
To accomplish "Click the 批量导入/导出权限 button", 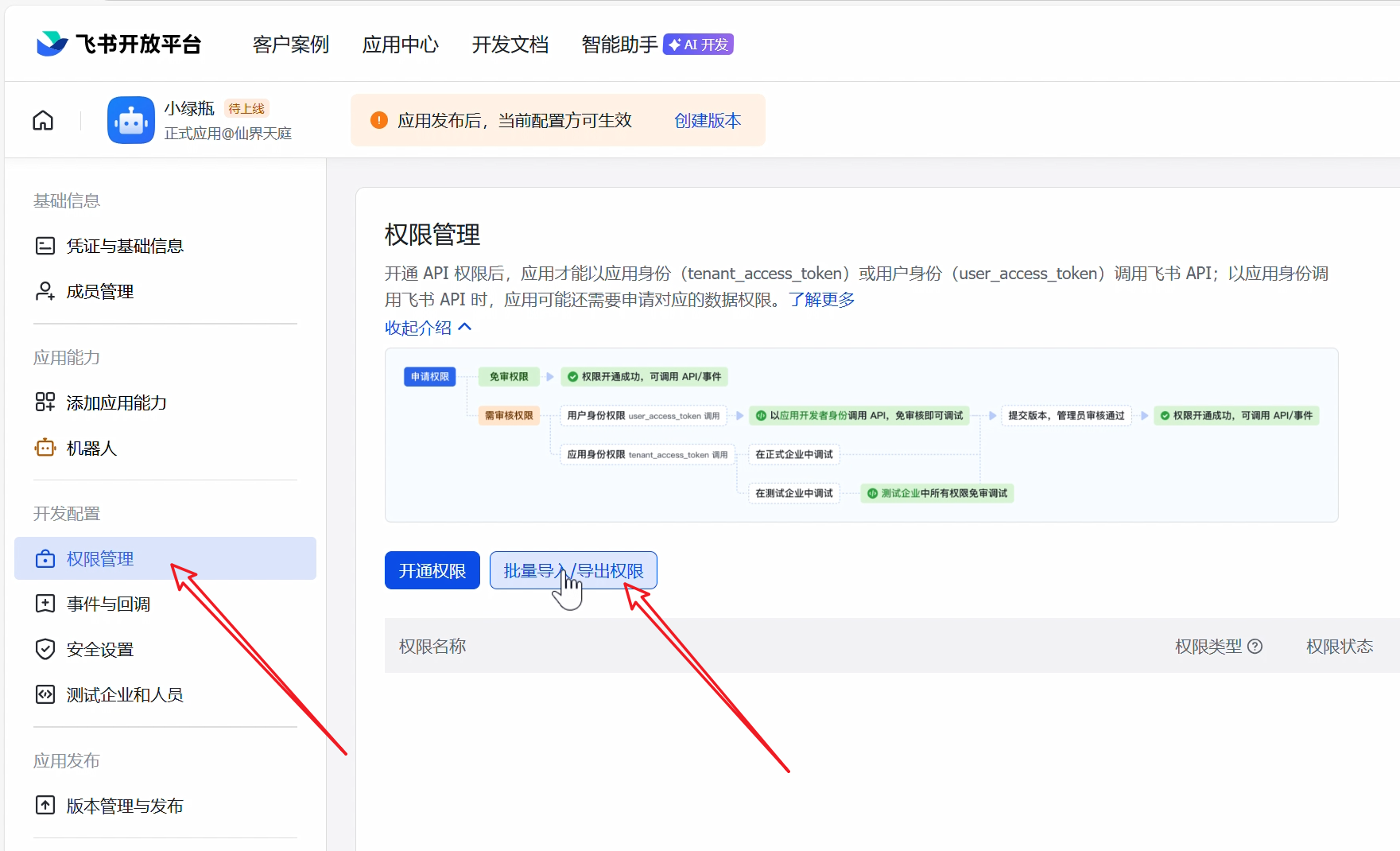I will [573, 570].
